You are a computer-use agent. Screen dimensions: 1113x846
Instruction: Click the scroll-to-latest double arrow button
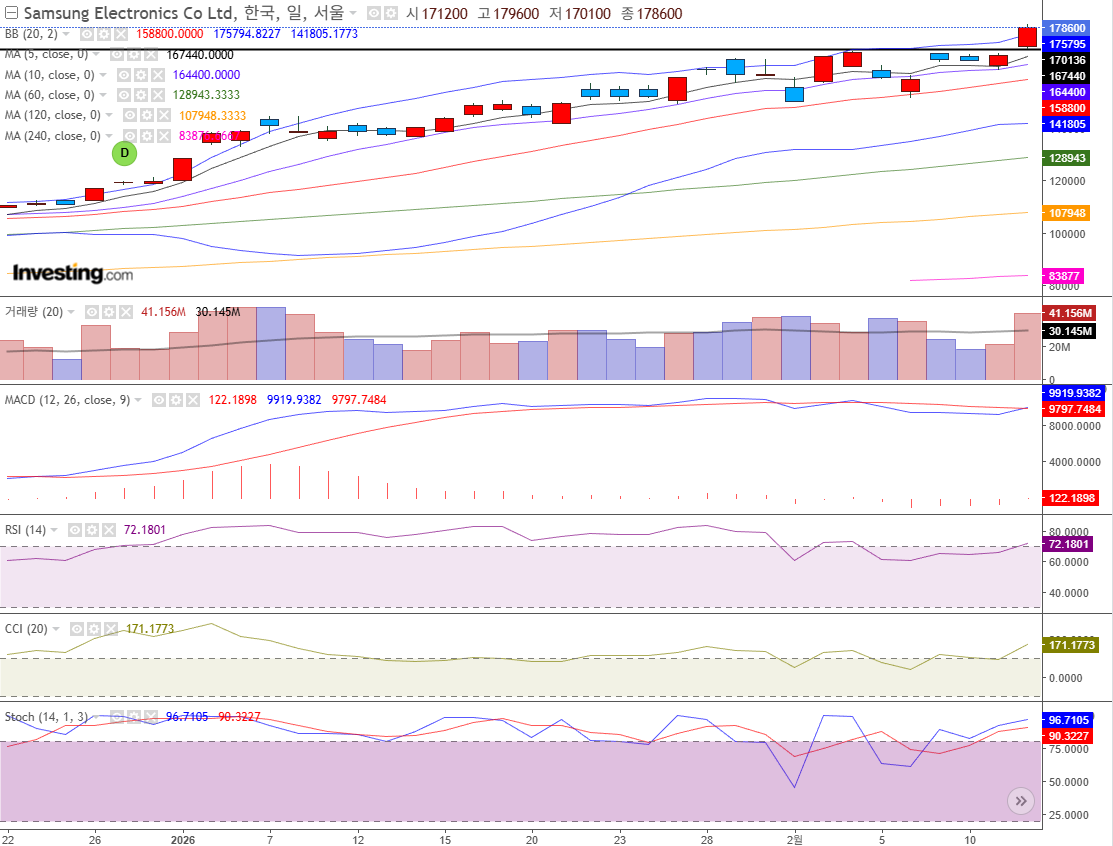(1021, 801)
